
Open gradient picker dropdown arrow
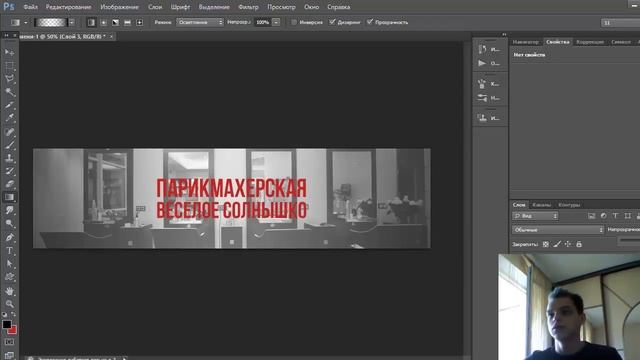coord(72,22)
